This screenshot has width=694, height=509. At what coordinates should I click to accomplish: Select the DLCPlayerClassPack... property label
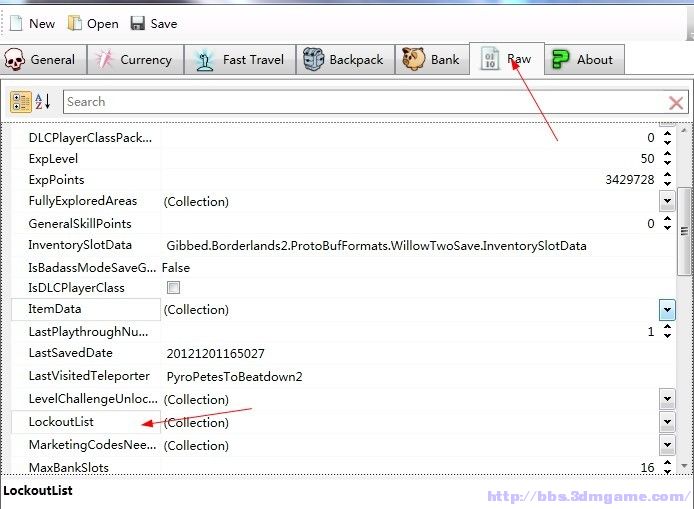[90, 138]
